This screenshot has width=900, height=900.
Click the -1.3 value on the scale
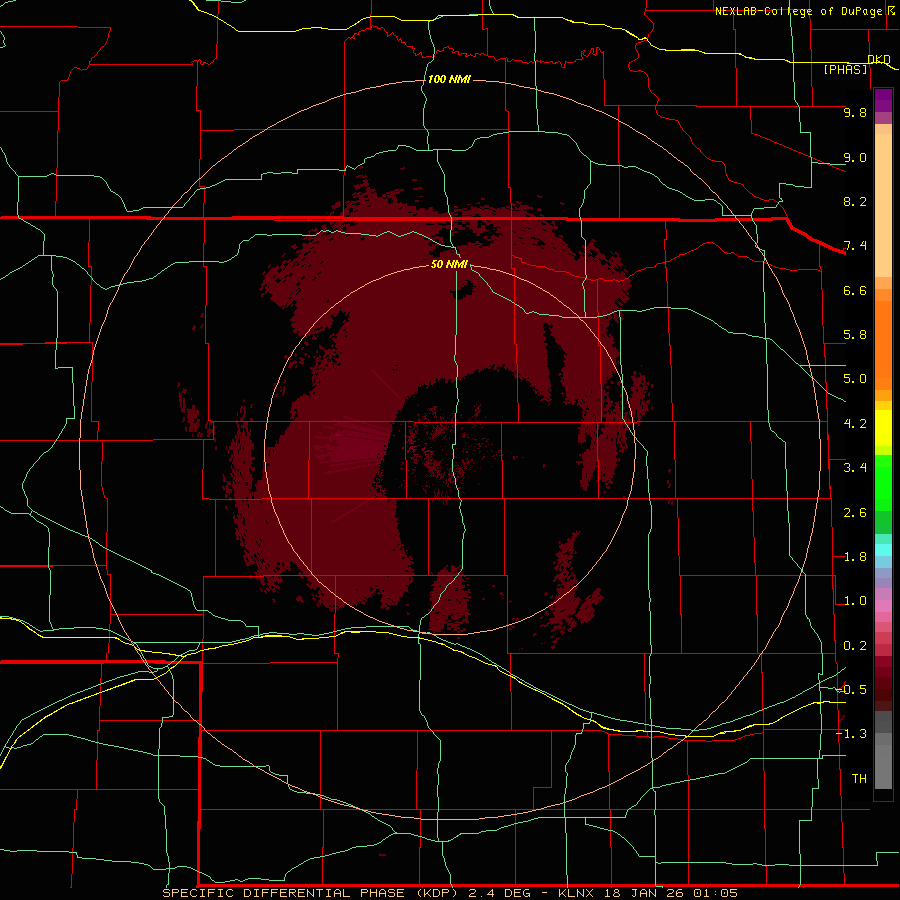click(851, 734)
